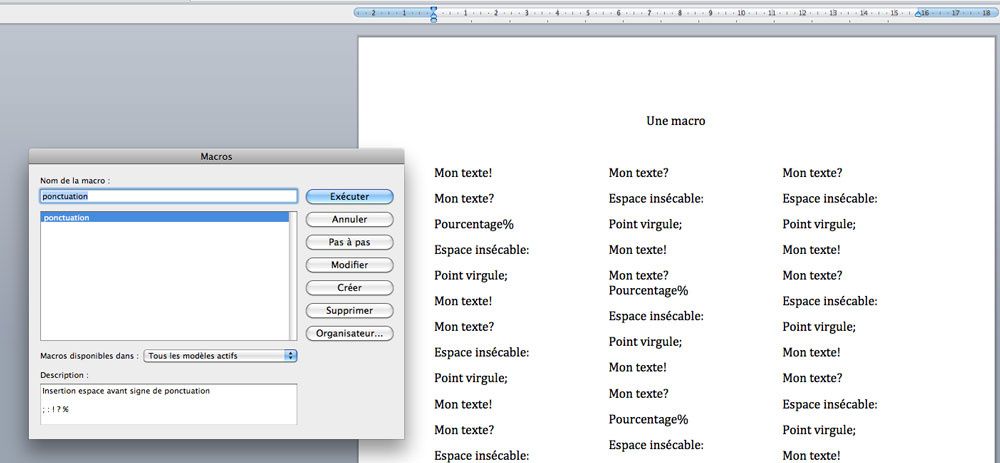Click the Créer button

pyautogui.click(x=349, y=288)
